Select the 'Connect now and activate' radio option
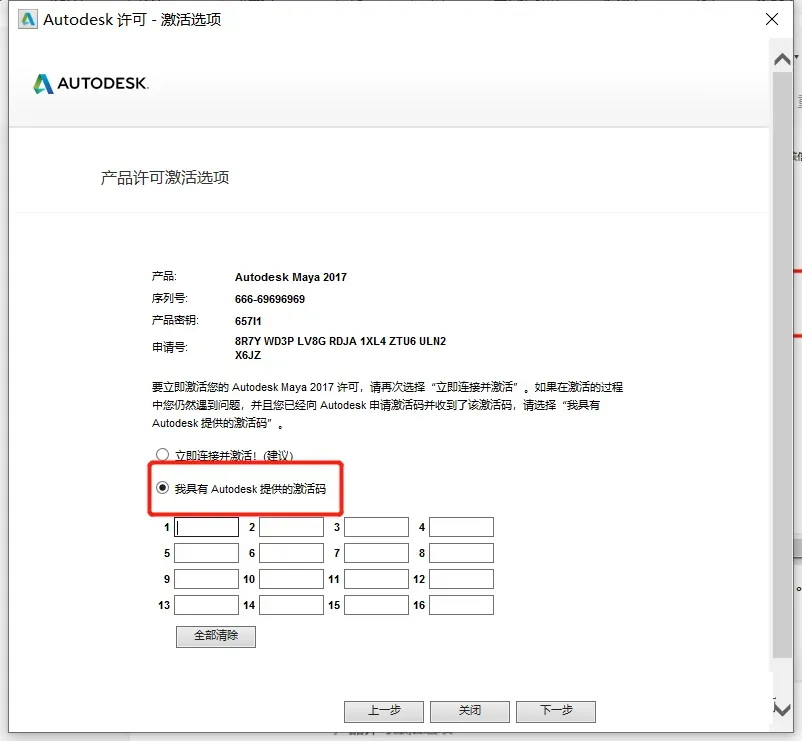 [163, 454]
